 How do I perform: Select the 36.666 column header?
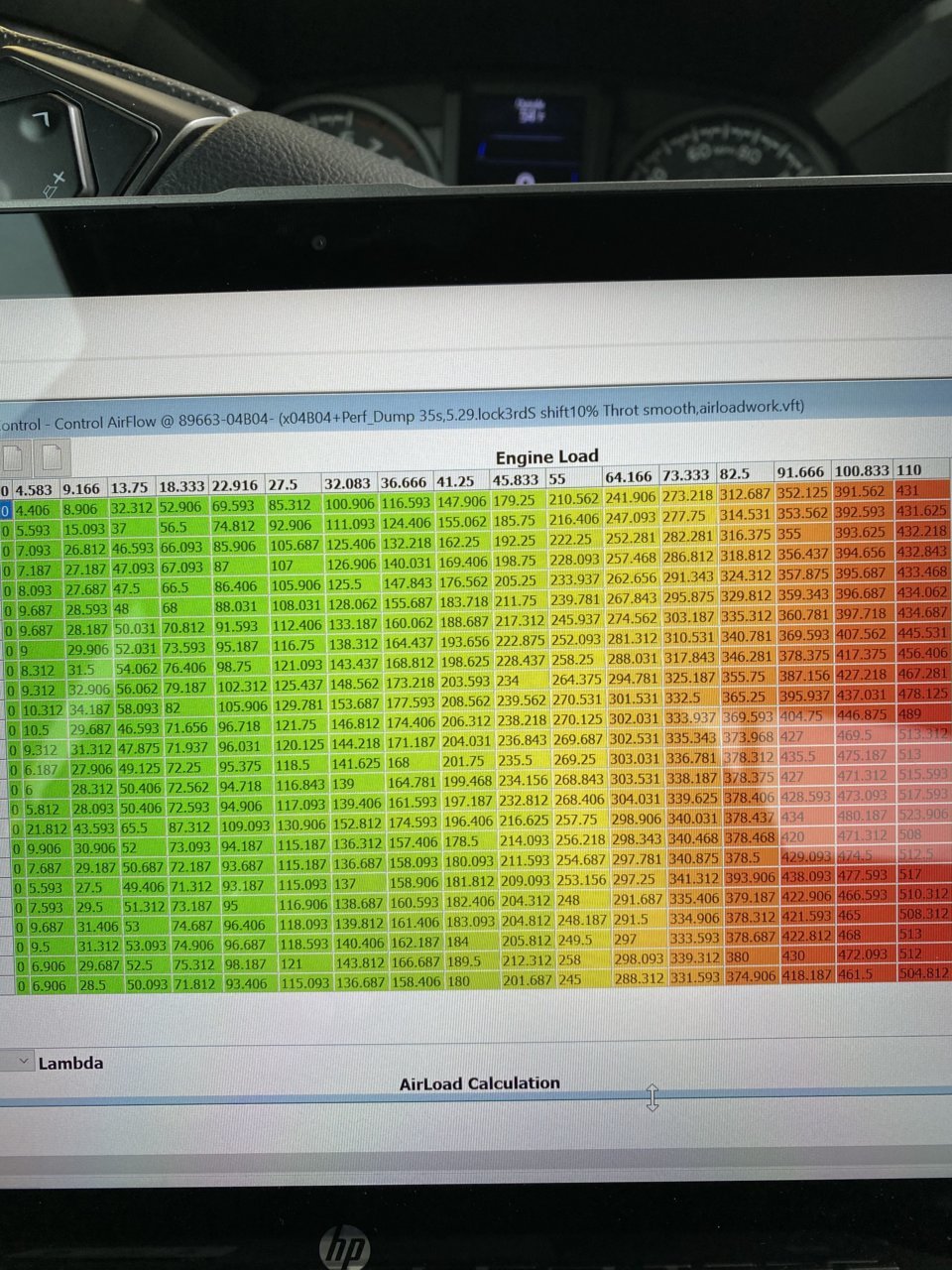407,482
